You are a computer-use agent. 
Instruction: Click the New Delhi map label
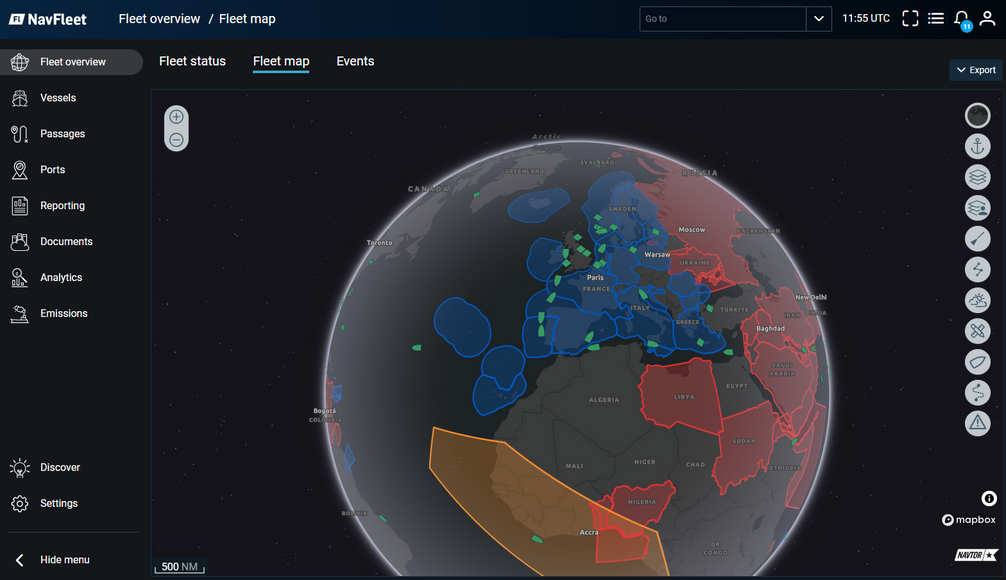coord(811,298)
